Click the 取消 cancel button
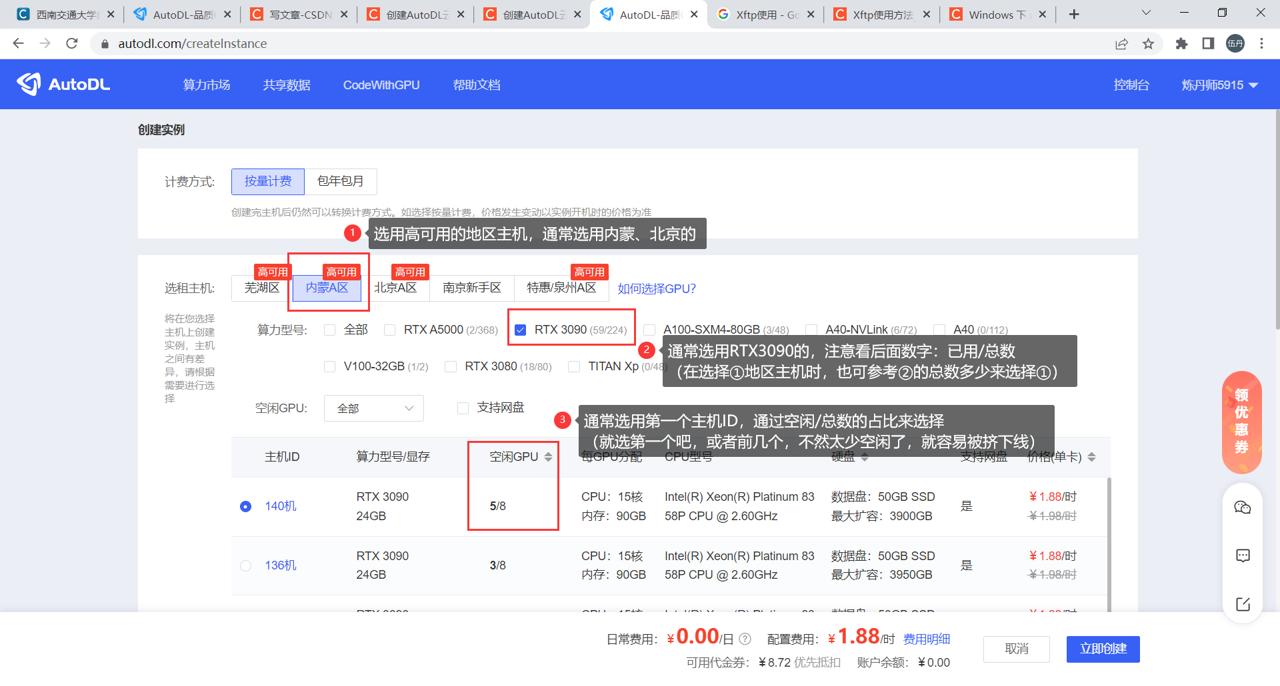The width and height of the screenshot is (1280, 686). coord(1017,649)
